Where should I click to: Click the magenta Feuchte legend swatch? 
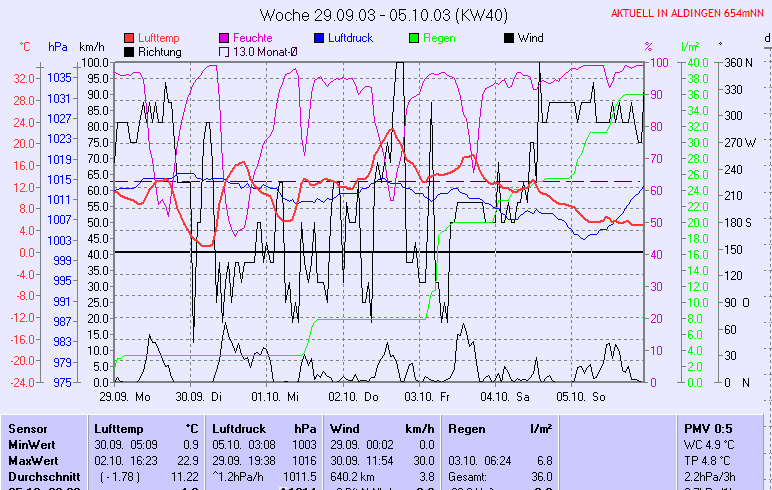pyautogui.click(x=224, y=38)
